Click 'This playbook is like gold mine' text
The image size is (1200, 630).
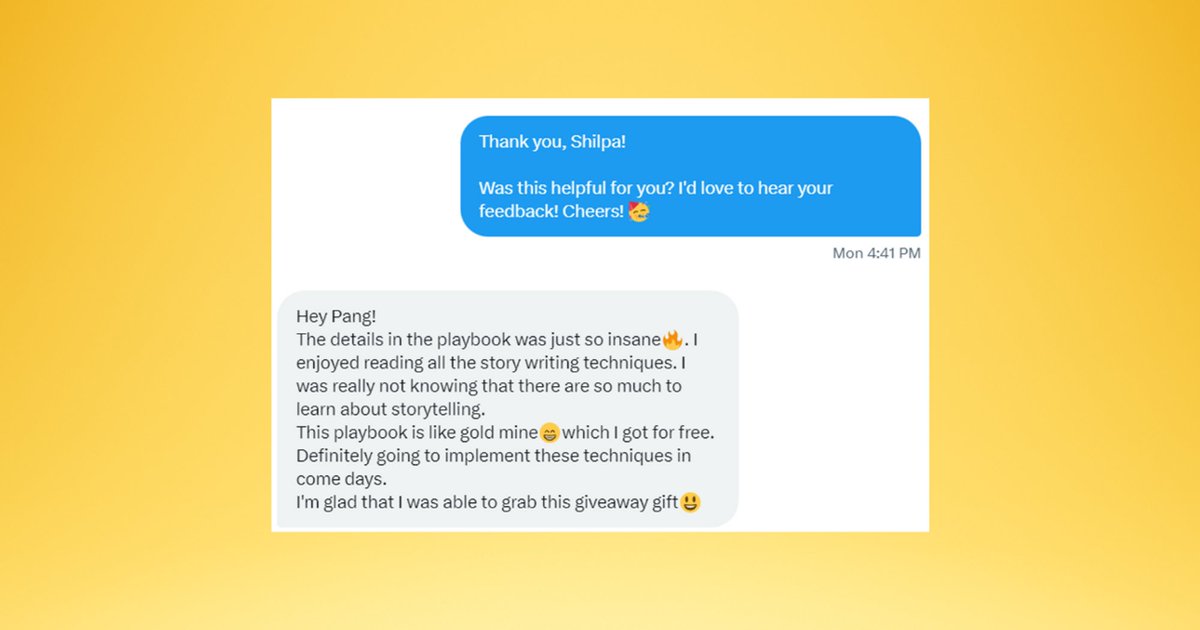(x=417, y=433)
